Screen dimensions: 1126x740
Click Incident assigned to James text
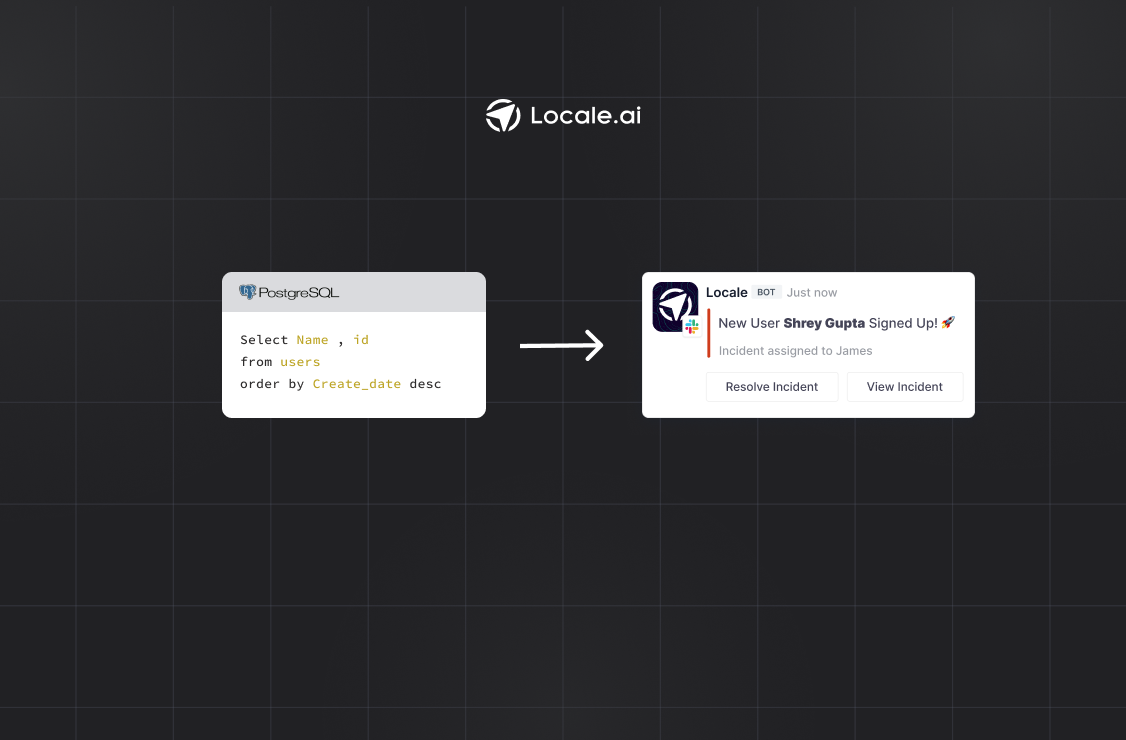(796, 351)
